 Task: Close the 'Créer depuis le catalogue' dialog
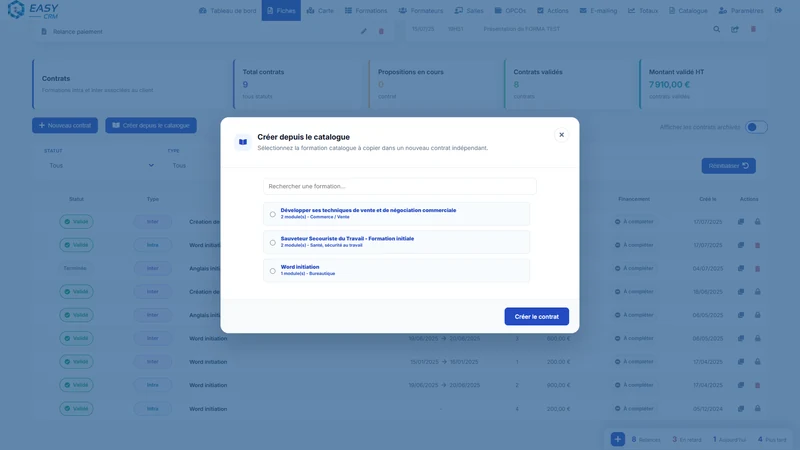[561, 135]
